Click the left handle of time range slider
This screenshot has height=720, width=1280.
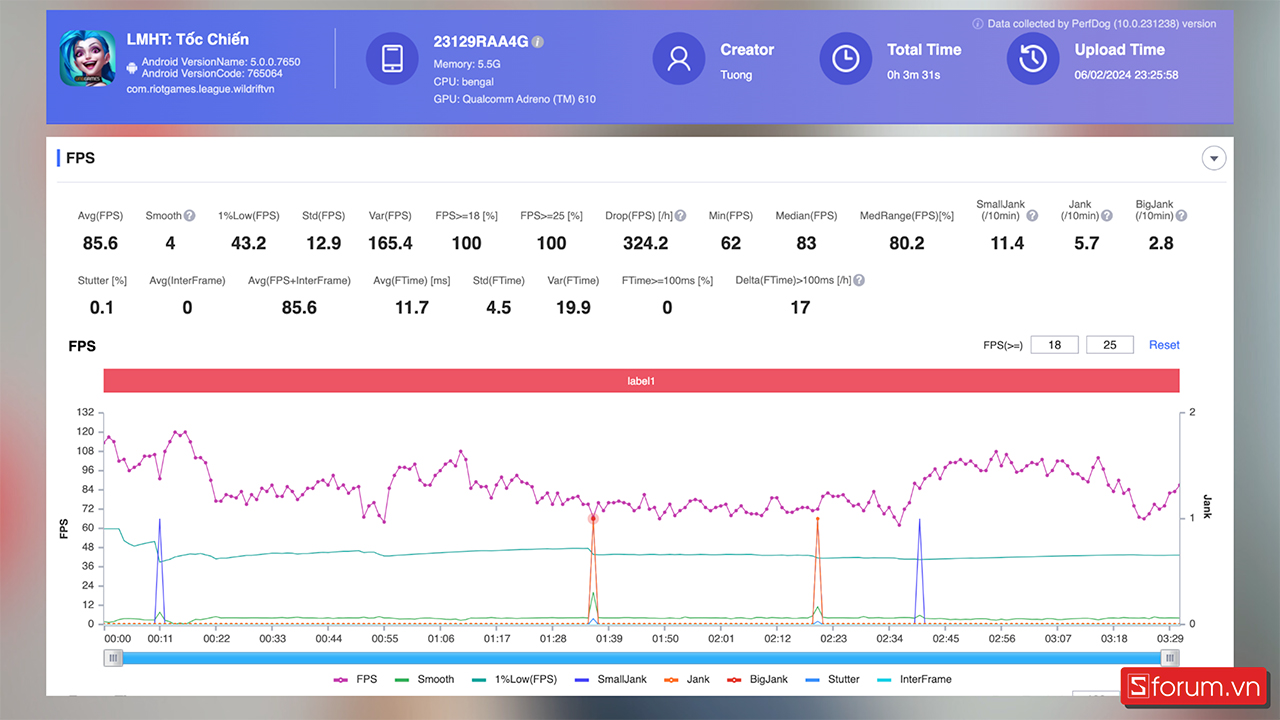pyautogui.click(x=114, y=657)
